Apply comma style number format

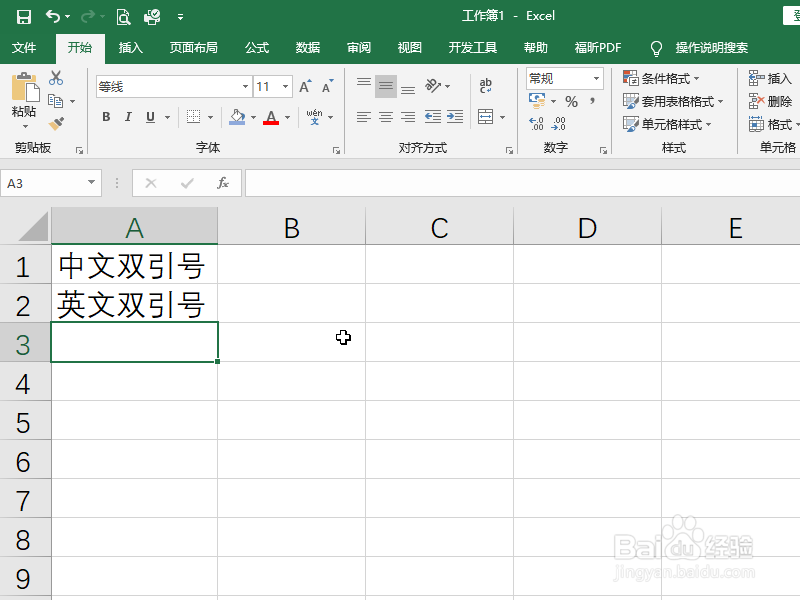pyautogui.click(x=592, y=101)
